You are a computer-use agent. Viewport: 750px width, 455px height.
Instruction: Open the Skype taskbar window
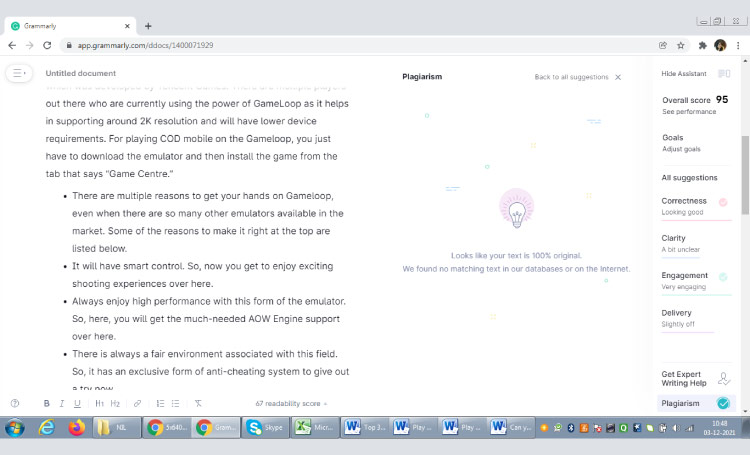click(265, 427)
